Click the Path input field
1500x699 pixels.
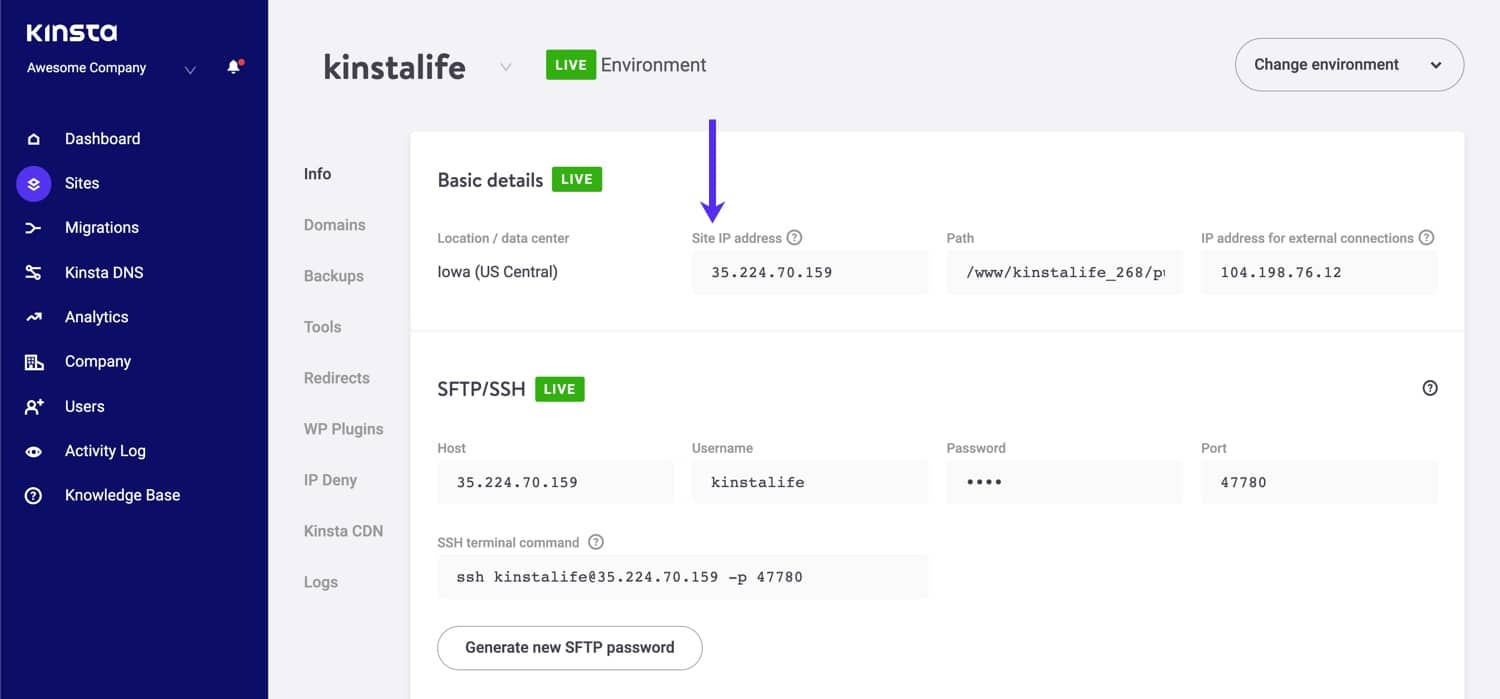coord(1063,271)
